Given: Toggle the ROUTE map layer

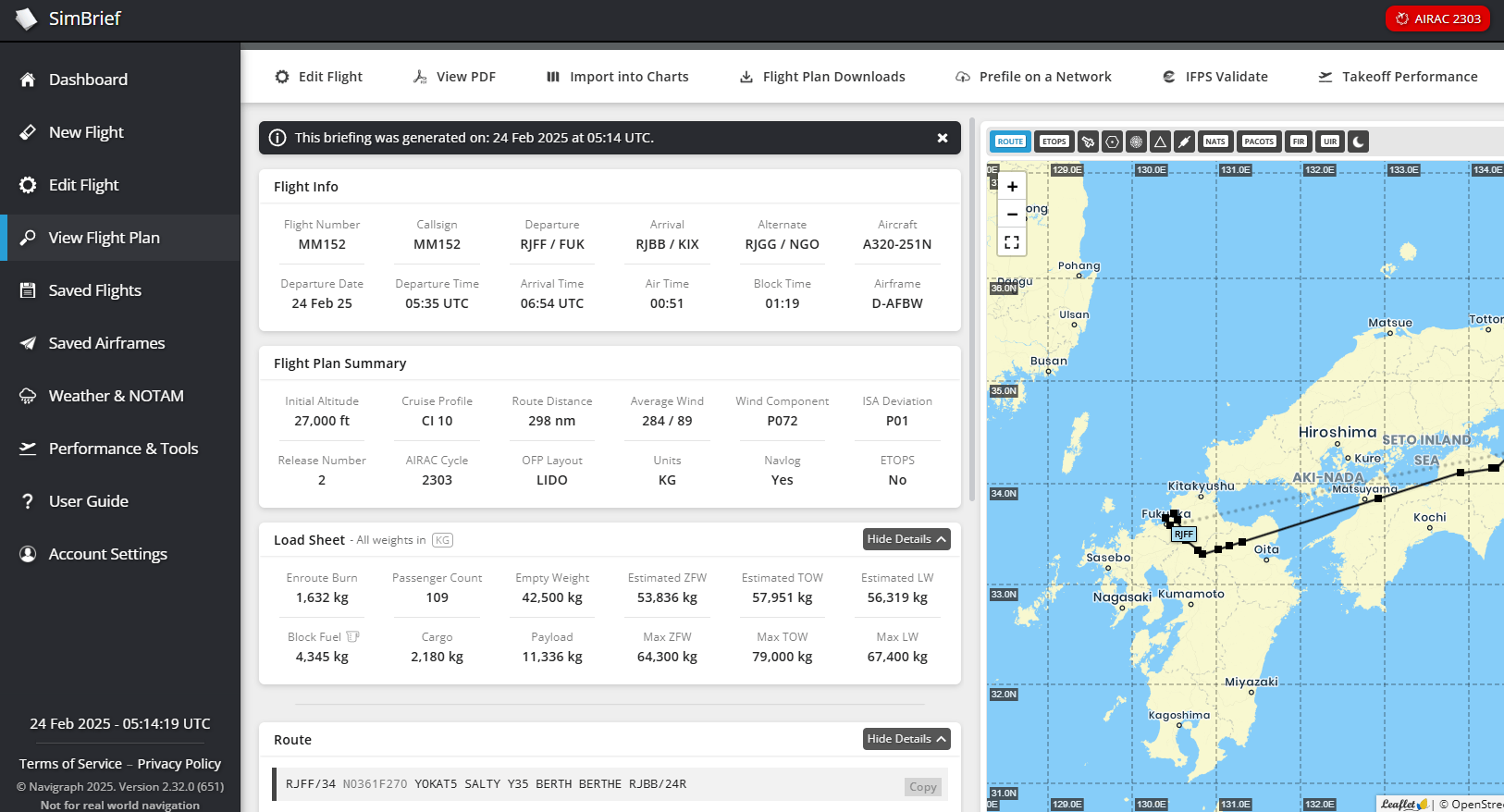Looking at the screenshot, I should point(1010,141).
